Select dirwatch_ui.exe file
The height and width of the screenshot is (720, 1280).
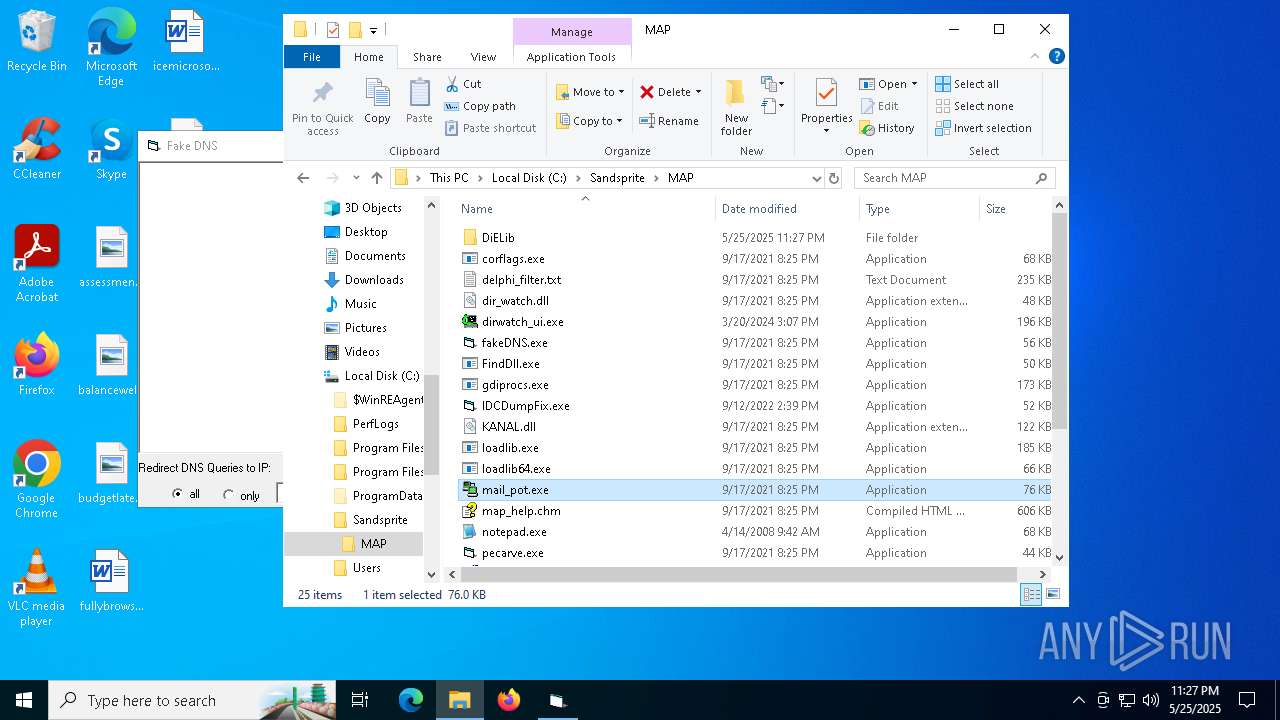tap(522, 322)
